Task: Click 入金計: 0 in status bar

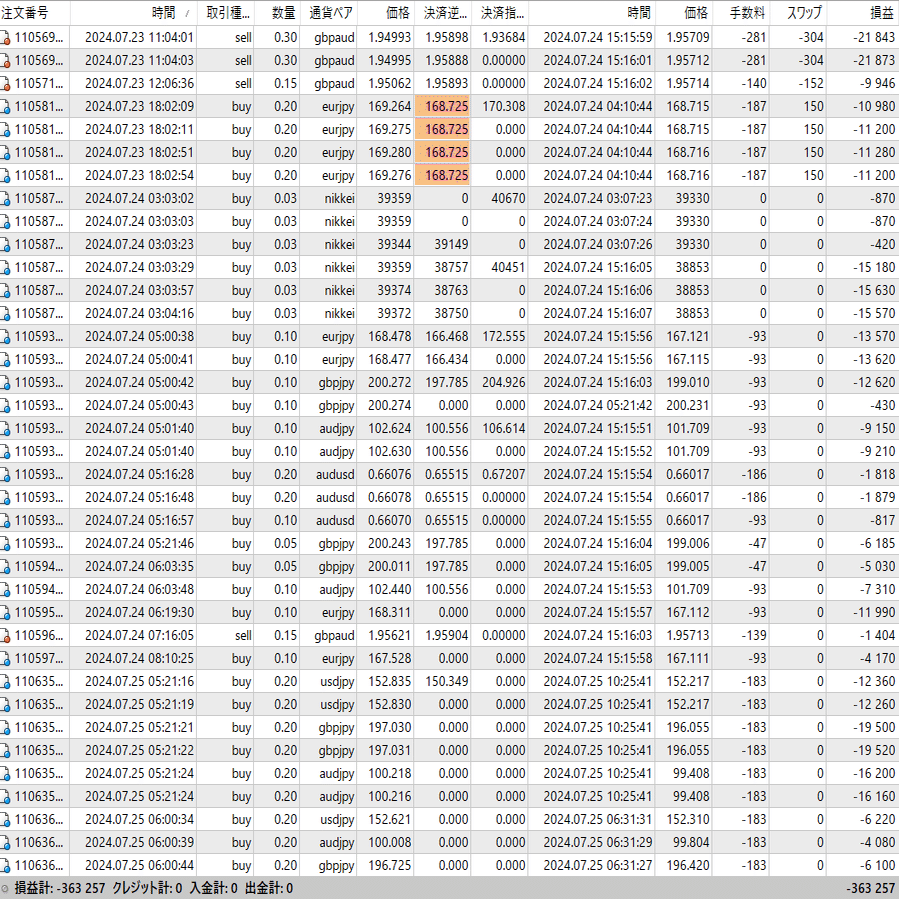Action: tap(213, 889)
